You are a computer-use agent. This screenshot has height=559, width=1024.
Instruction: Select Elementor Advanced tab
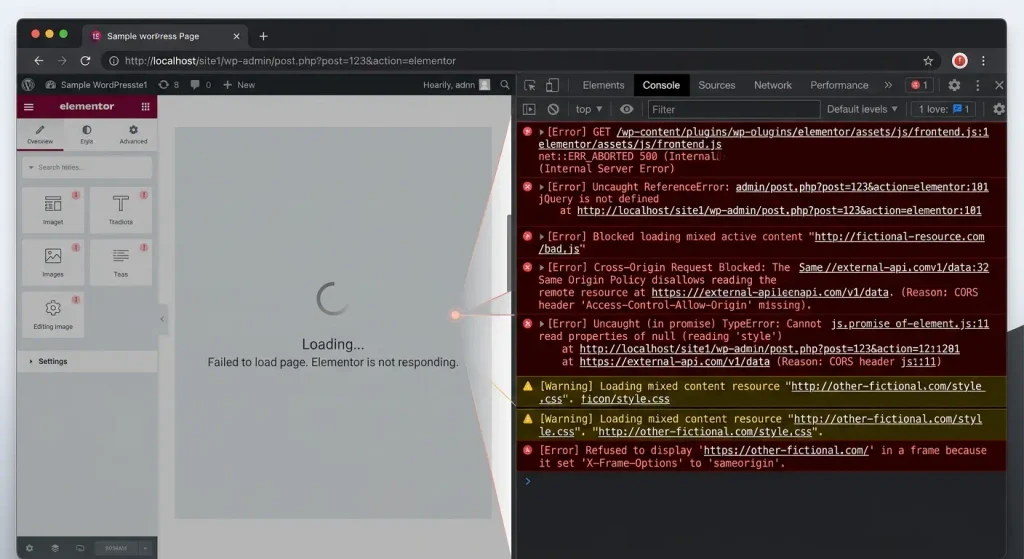coord(133,135)
